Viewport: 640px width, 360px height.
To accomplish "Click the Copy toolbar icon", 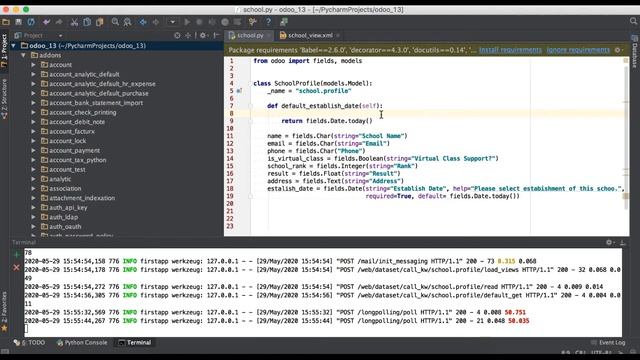I will pos(87,22).
